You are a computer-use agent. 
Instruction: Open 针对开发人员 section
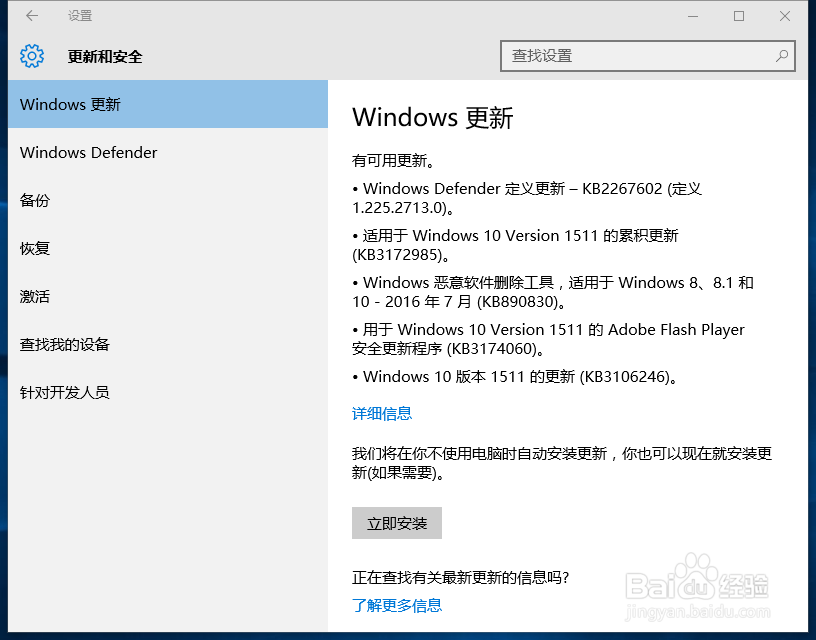[x=168, y=392]
